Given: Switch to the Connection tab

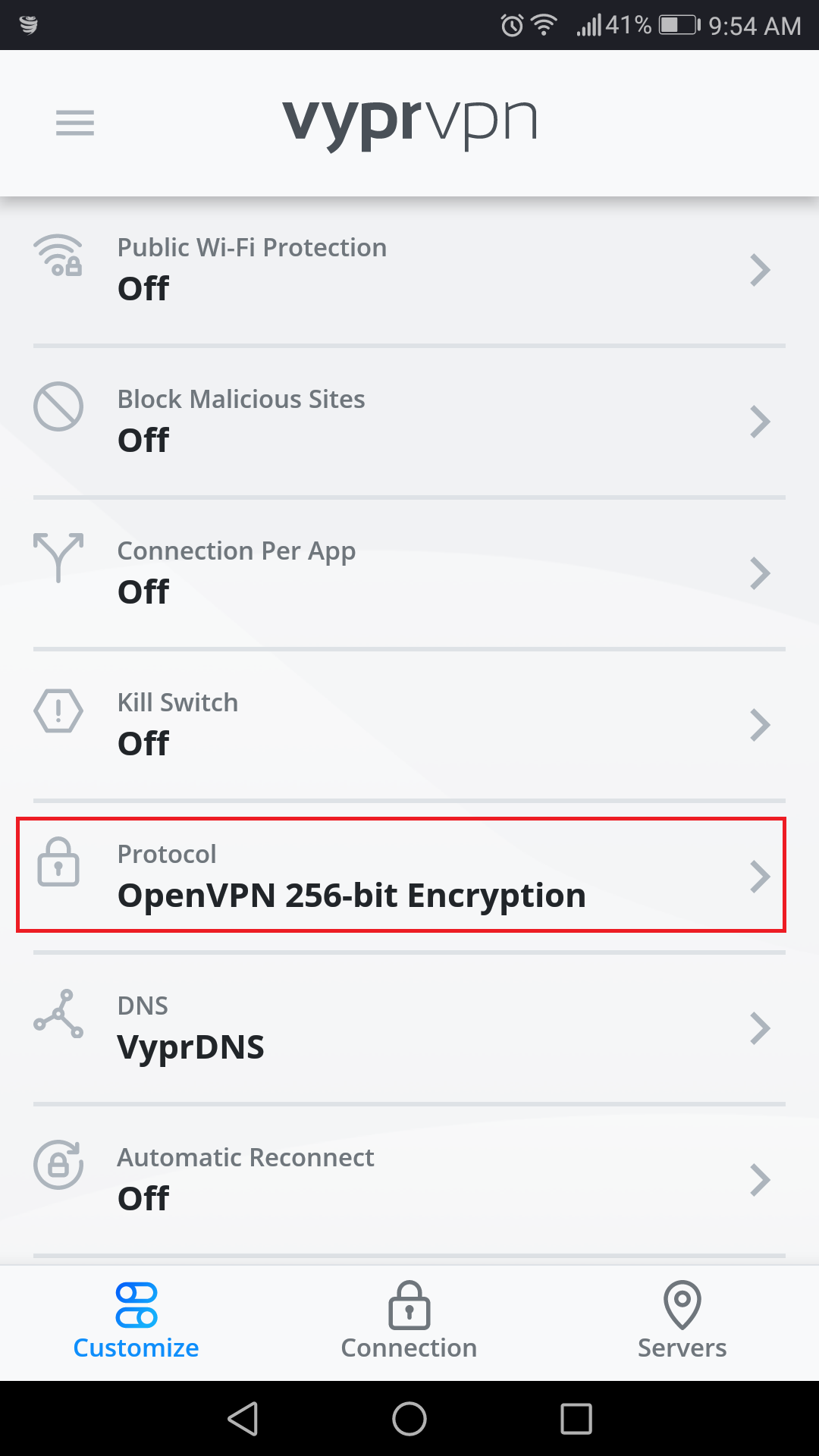Looking at the screenshot, I should tap(409, 1321).
